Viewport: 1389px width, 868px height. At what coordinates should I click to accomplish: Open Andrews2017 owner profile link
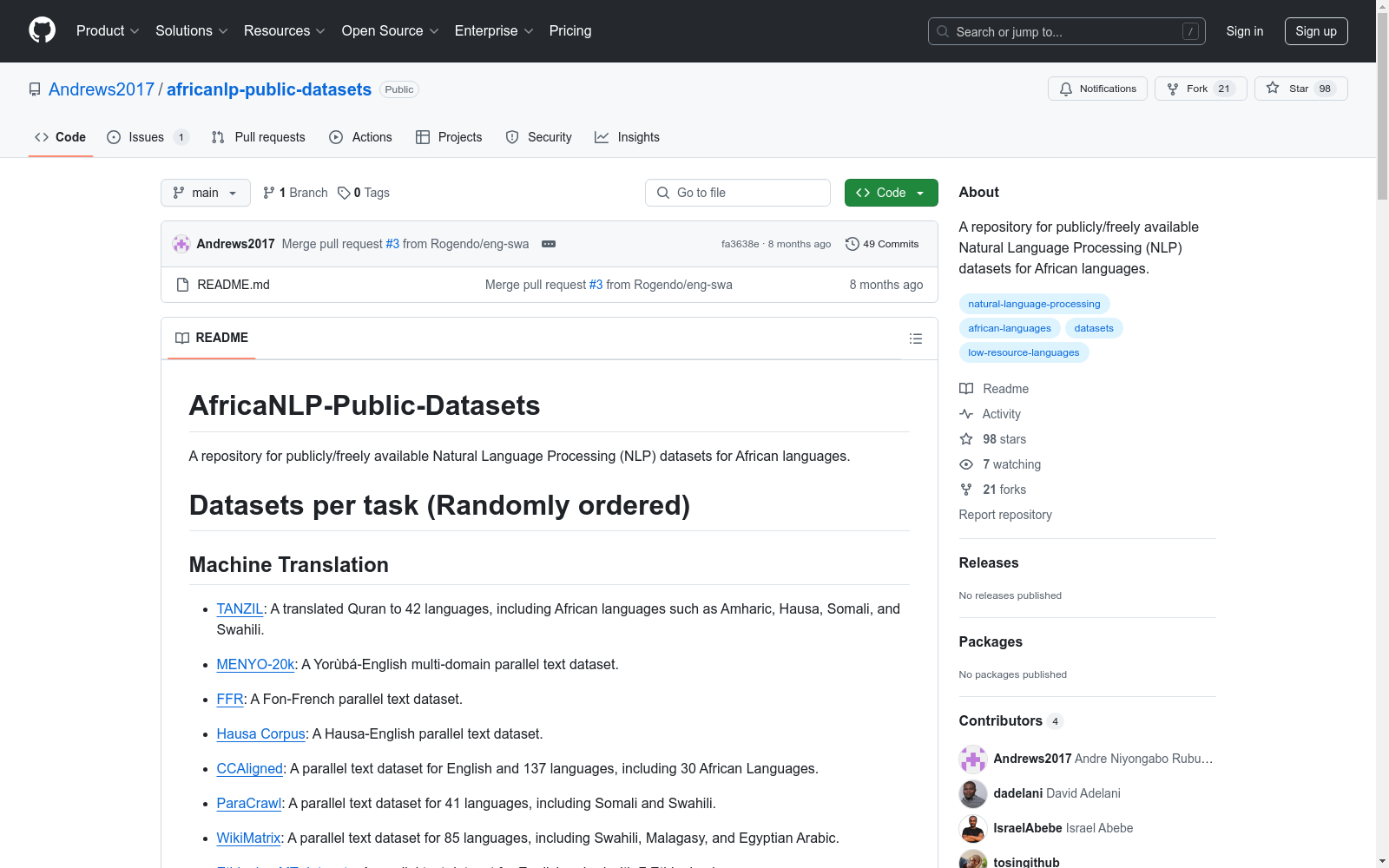102,89
